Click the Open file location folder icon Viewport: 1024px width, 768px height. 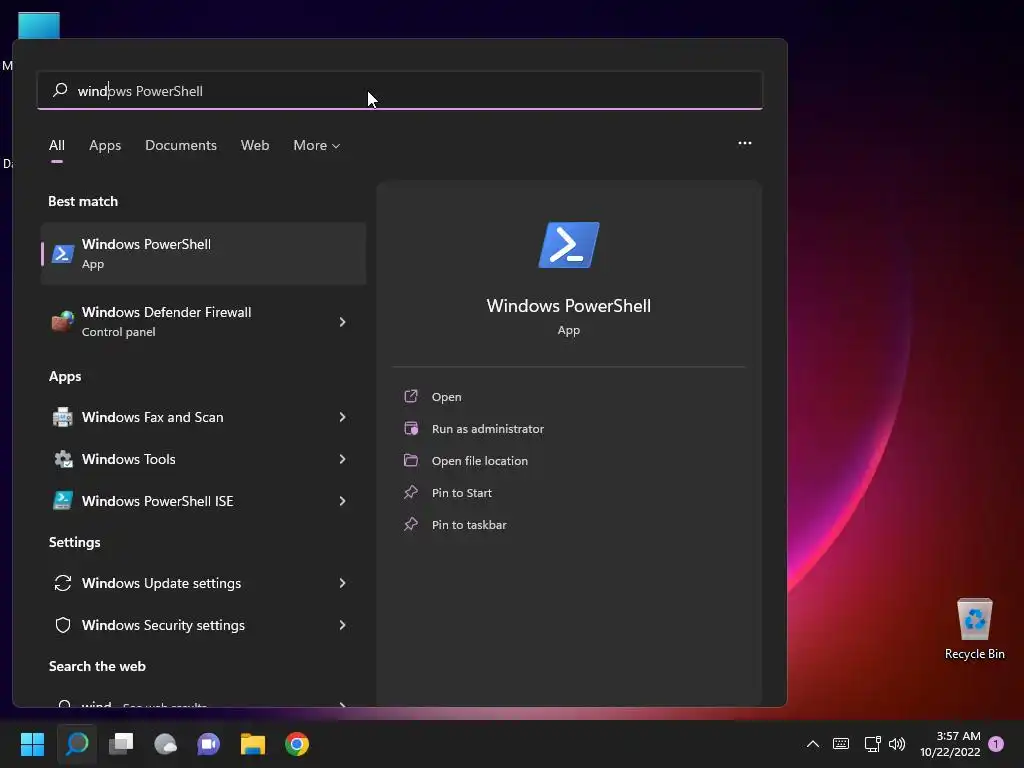point(411,460)
